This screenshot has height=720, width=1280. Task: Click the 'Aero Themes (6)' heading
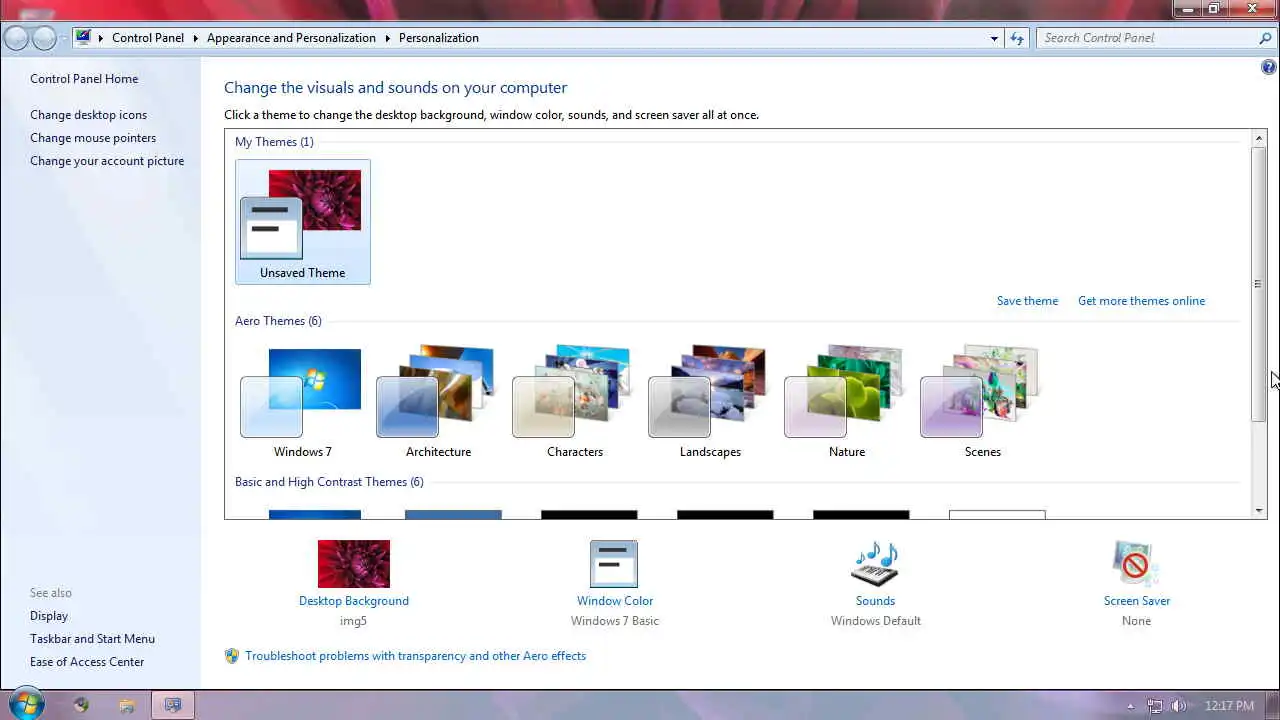tap(278, 321)
